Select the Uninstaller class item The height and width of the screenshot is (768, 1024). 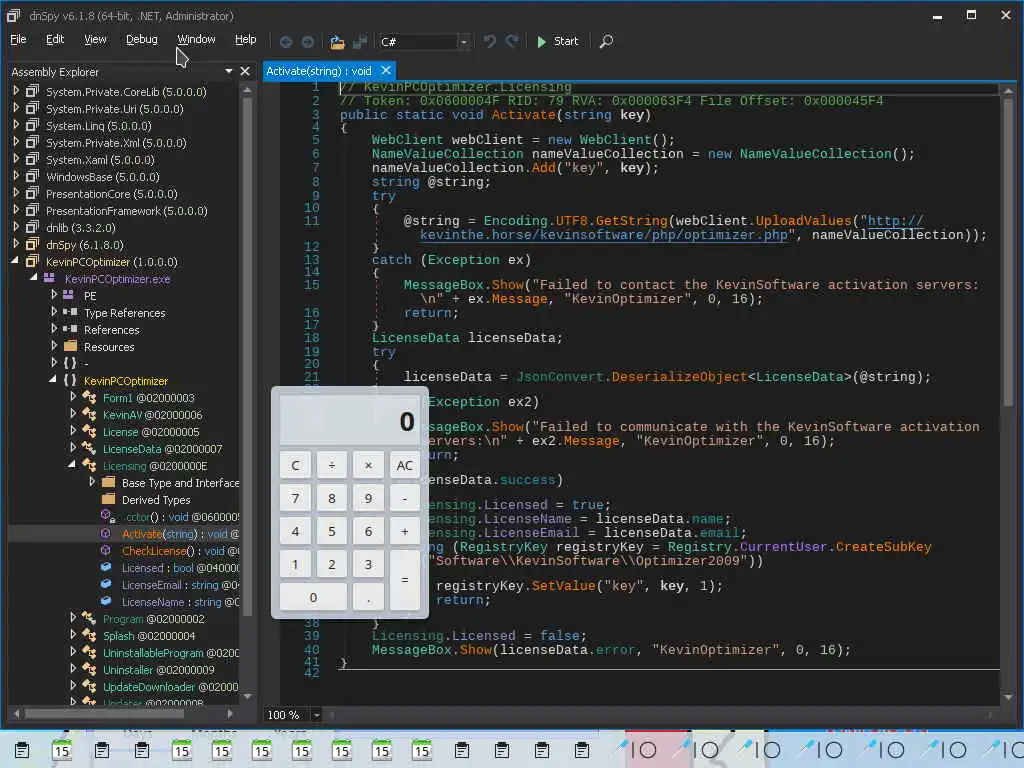pos(159,669)
